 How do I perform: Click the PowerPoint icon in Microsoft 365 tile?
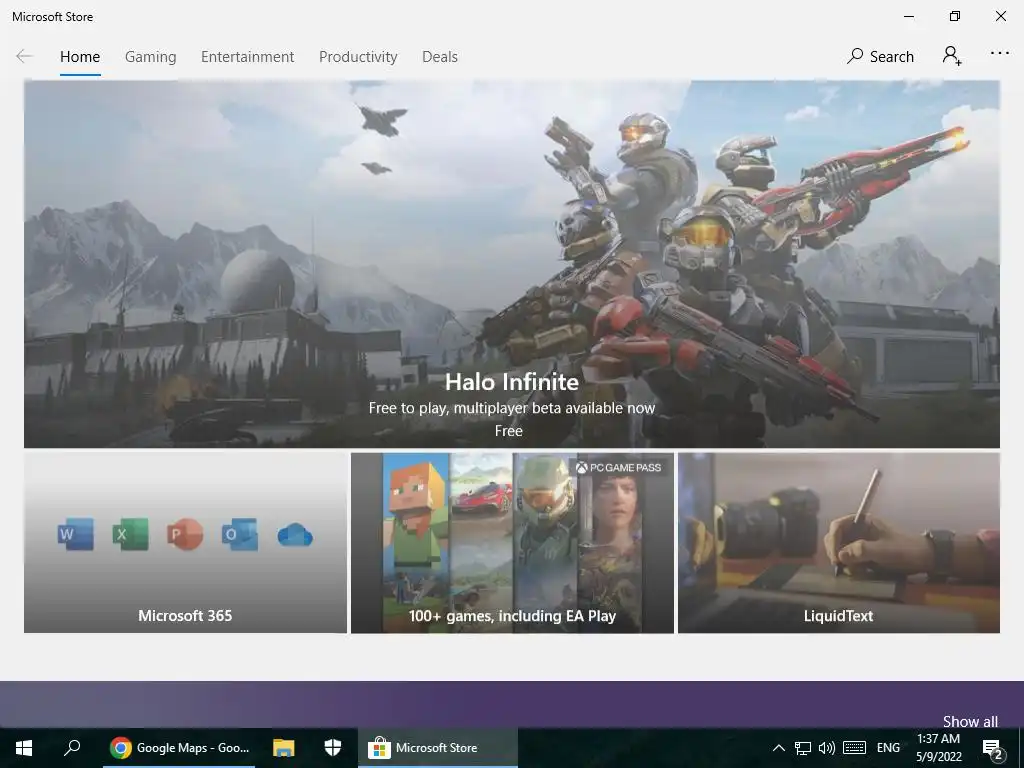point(185,534)
